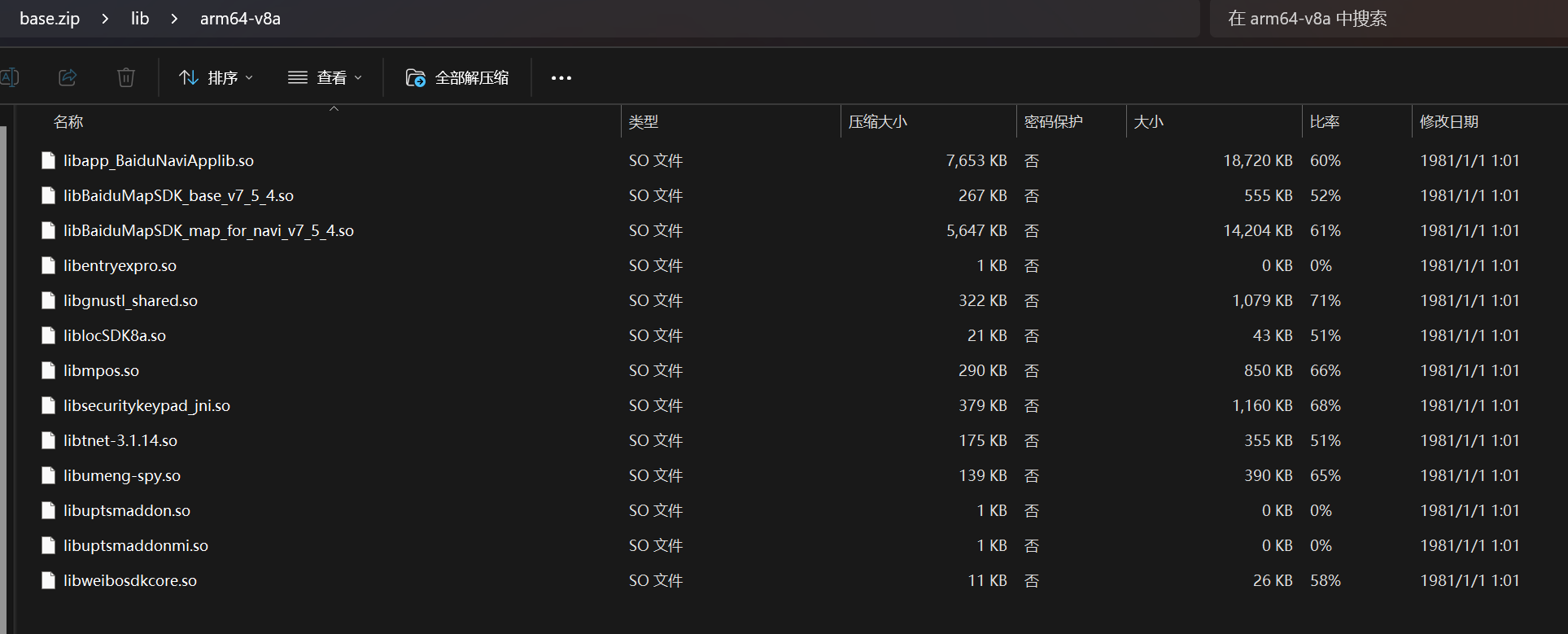Sort by 名称 column header
Screen dimensions: 1568x634
pos(68,122)
